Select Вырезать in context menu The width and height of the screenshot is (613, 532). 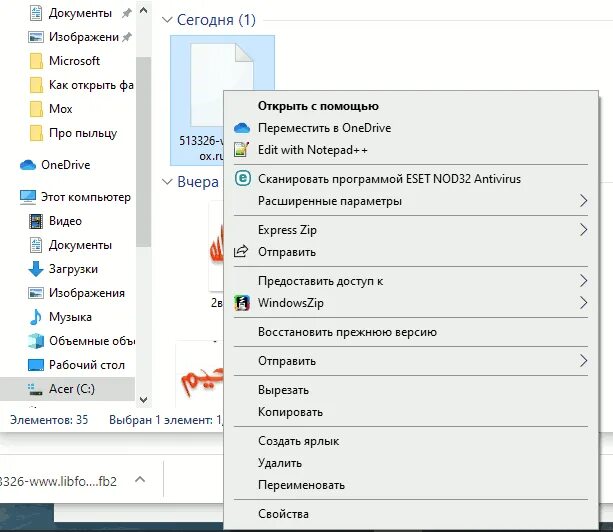(410, 390)
